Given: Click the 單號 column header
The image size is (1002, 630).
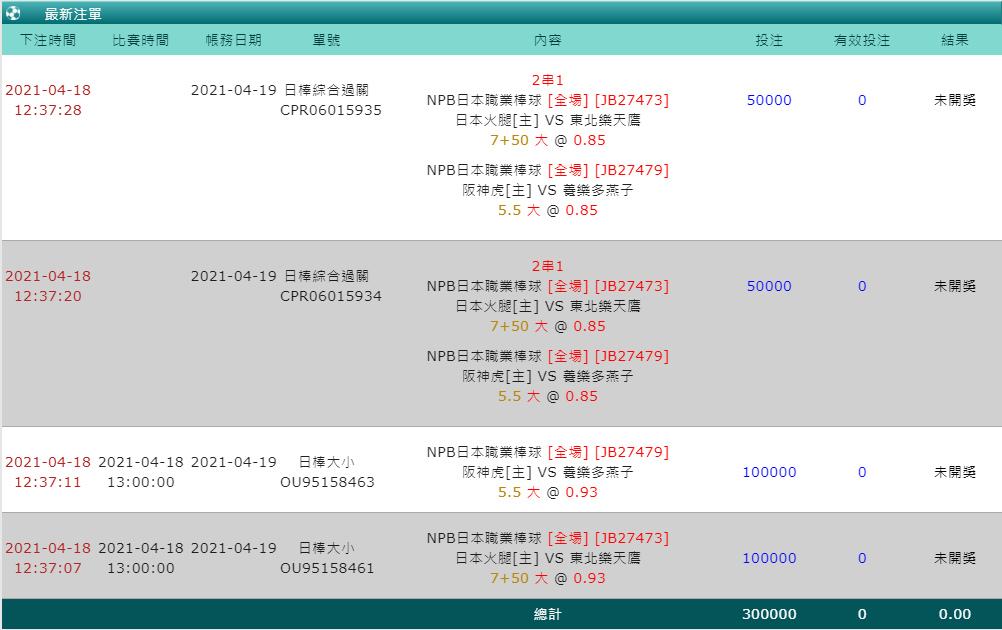Looking at the screenshot, I should [326, 40].
